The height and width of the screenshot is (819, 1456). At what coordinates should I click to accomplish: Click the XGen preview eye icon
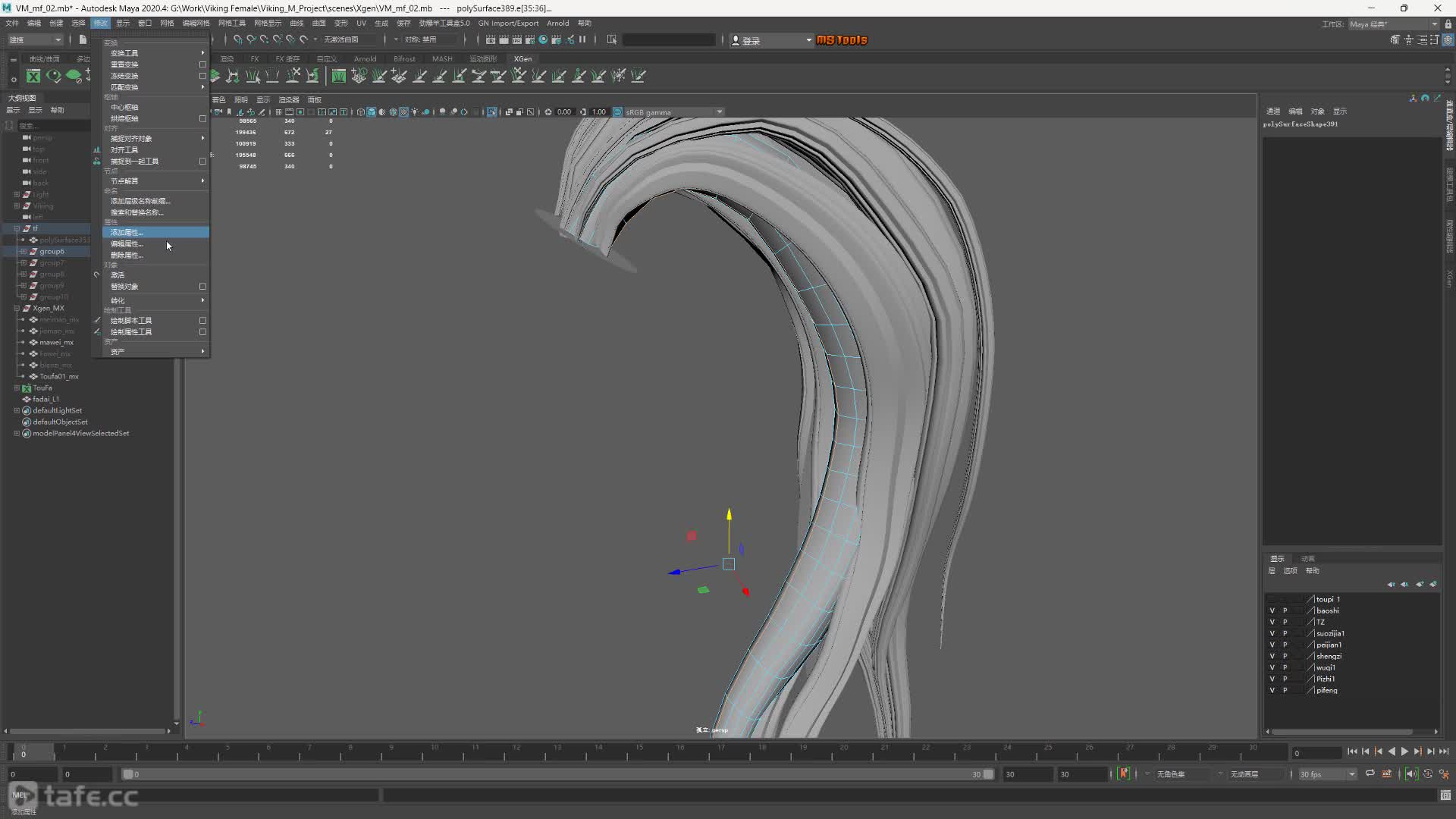pyautogui.click(x=53, y=76)
